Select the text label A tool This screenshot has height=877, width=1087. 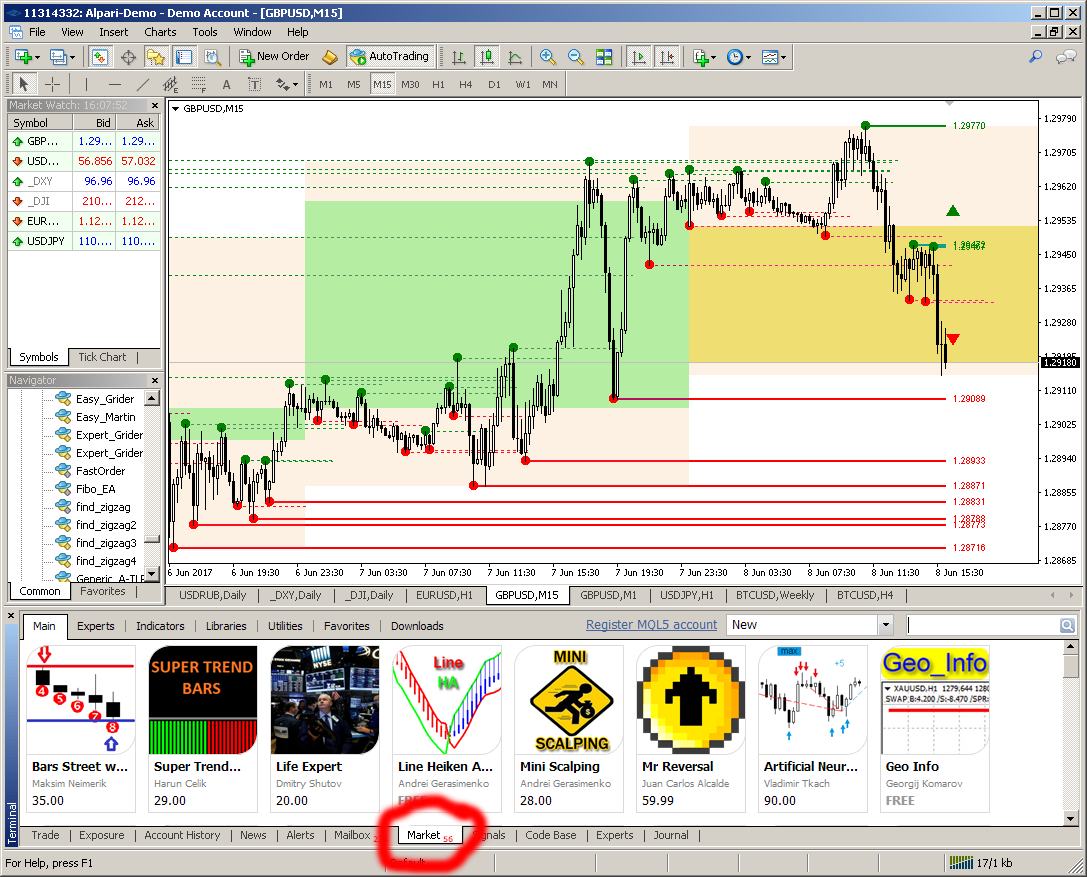point(226,85)
